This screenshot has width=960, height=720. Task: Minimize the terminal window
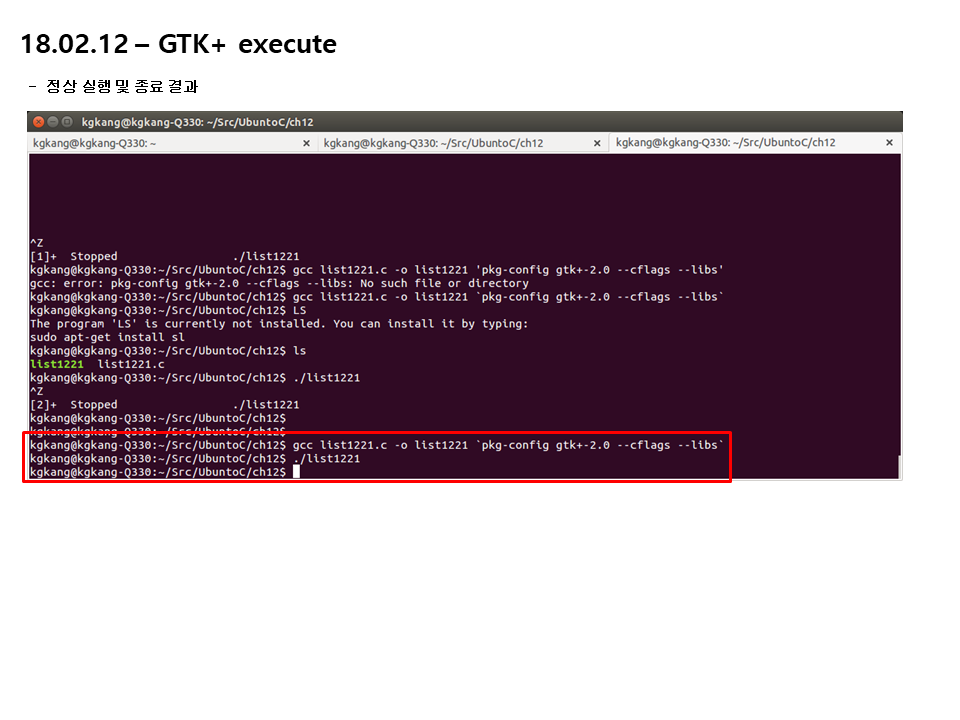tap(53, 122)
